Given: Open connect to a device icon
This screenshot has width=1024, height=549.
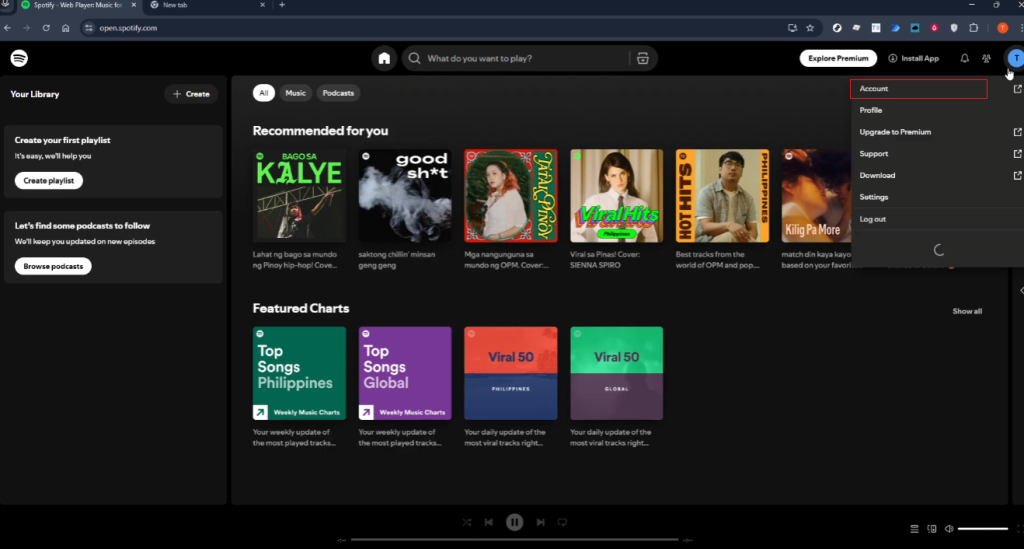Looking at the screenshot, I should [932, 529].
